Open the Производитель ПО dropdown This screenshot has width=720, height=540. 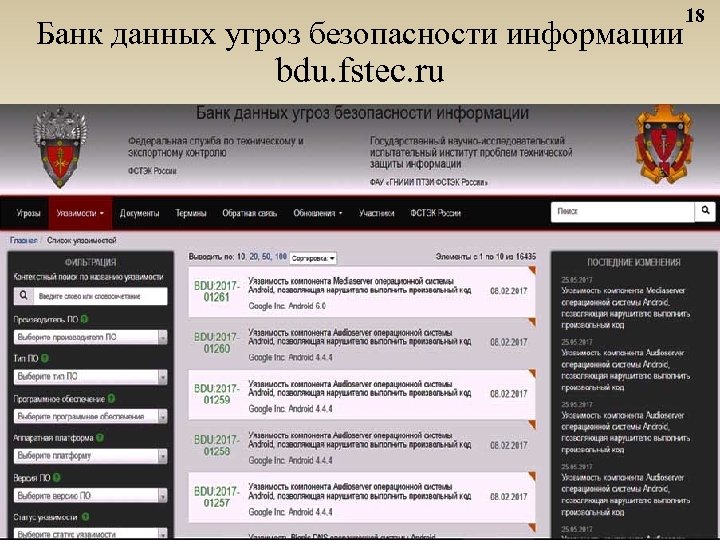pos(90,337)
